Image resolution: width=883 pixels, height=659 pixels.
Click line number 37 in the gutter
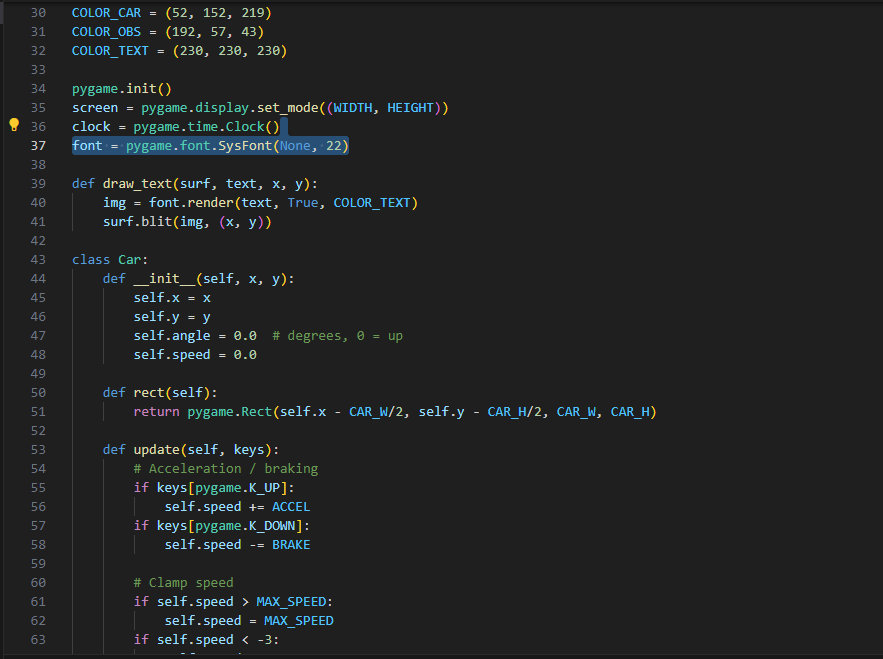point(38,145)
